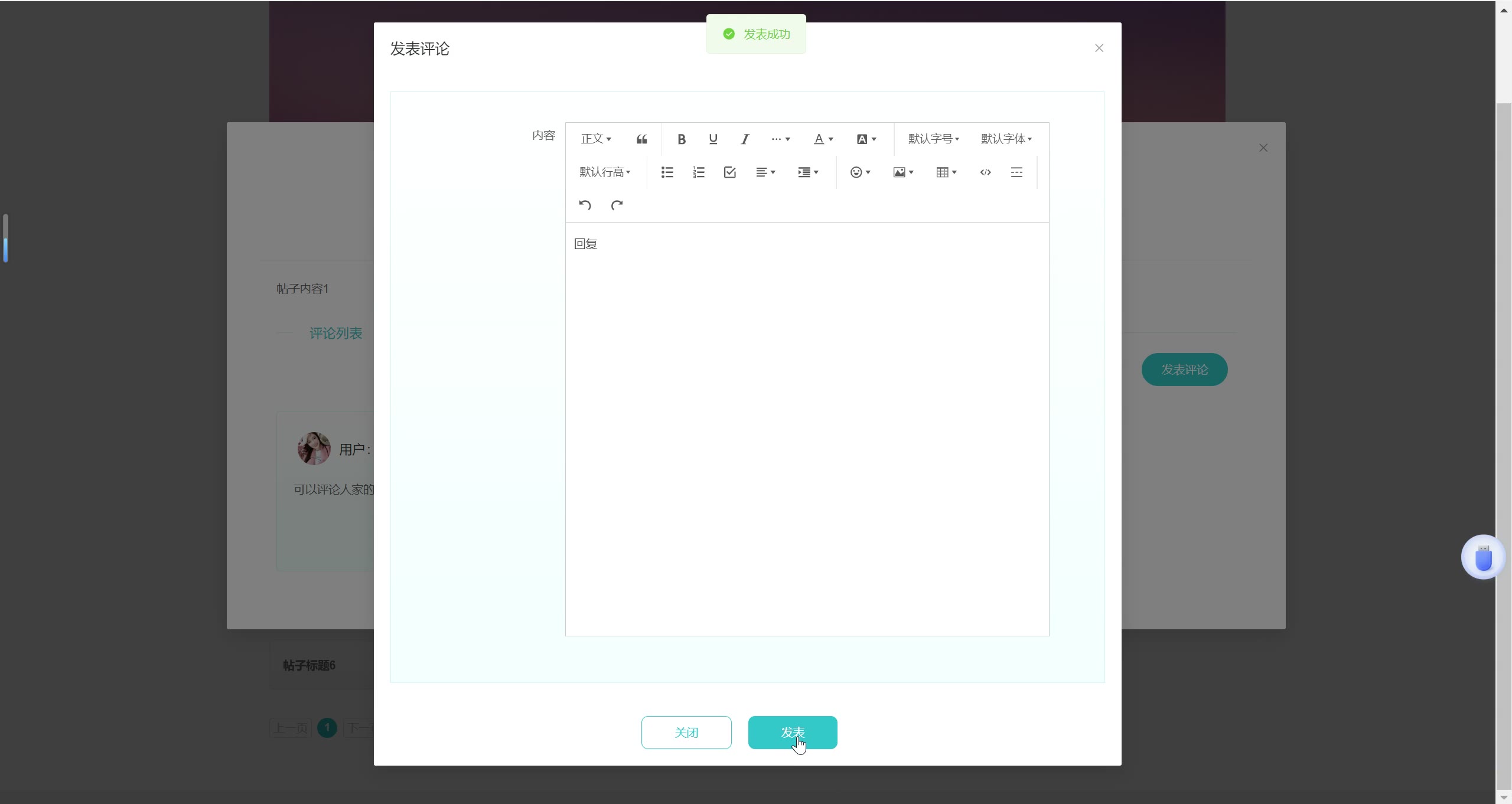The width and height of the screenshot is (1512, 804).
Task: Open the 默认字体 font family dropdown
Action: [1006, 139]
